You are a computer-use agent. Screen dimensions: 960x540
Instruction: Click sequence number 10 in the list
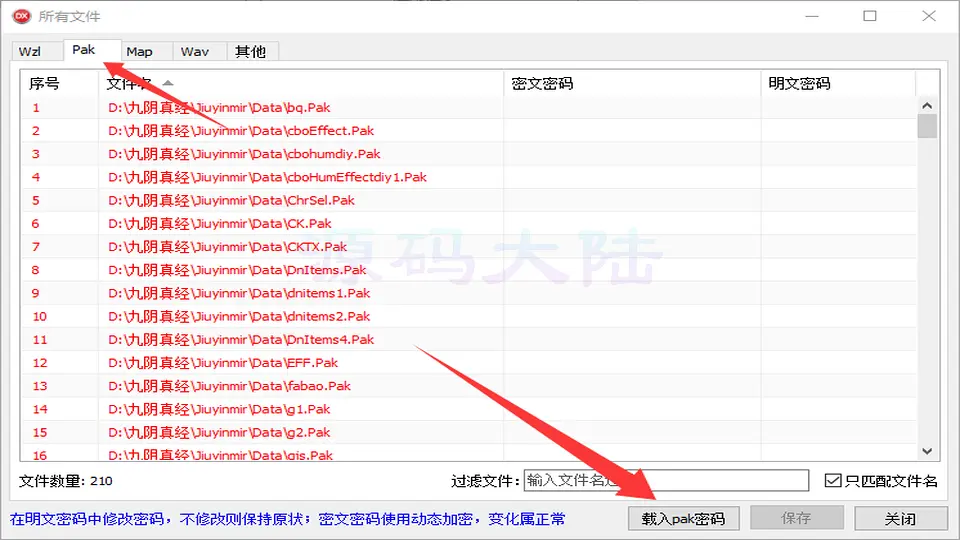tap(40, 317)
